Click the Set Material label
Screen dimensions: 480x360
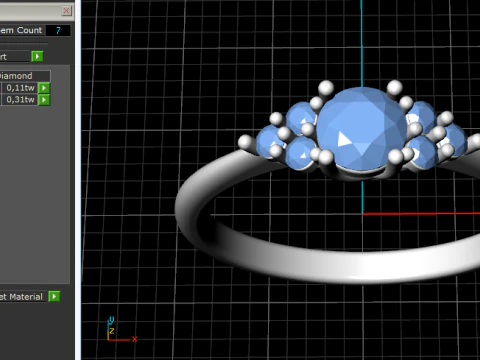coord(21,297)
